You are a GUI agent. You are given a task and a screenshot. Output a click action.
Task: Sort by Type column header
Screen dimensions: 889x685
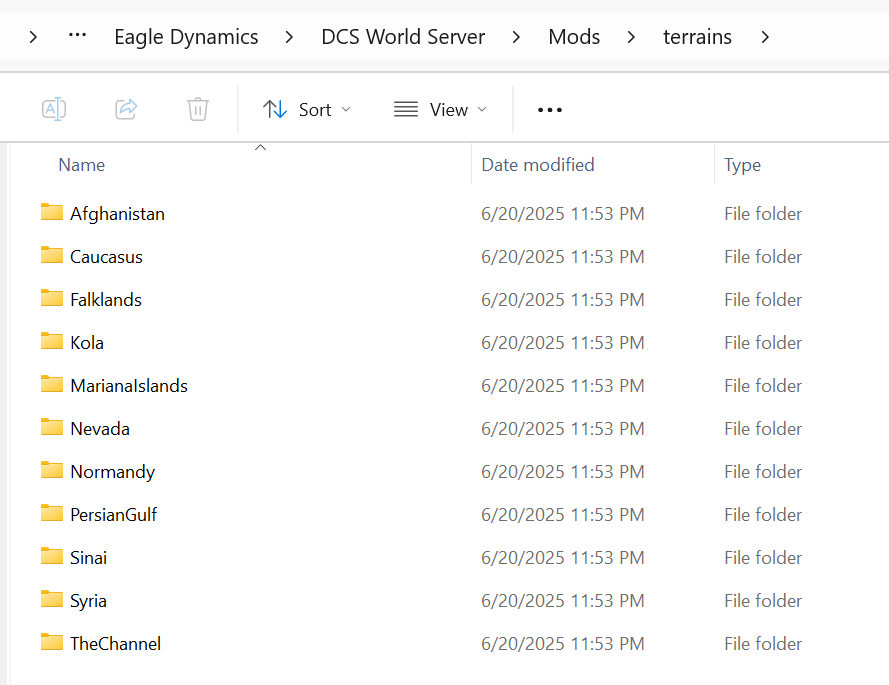[742, 165]
